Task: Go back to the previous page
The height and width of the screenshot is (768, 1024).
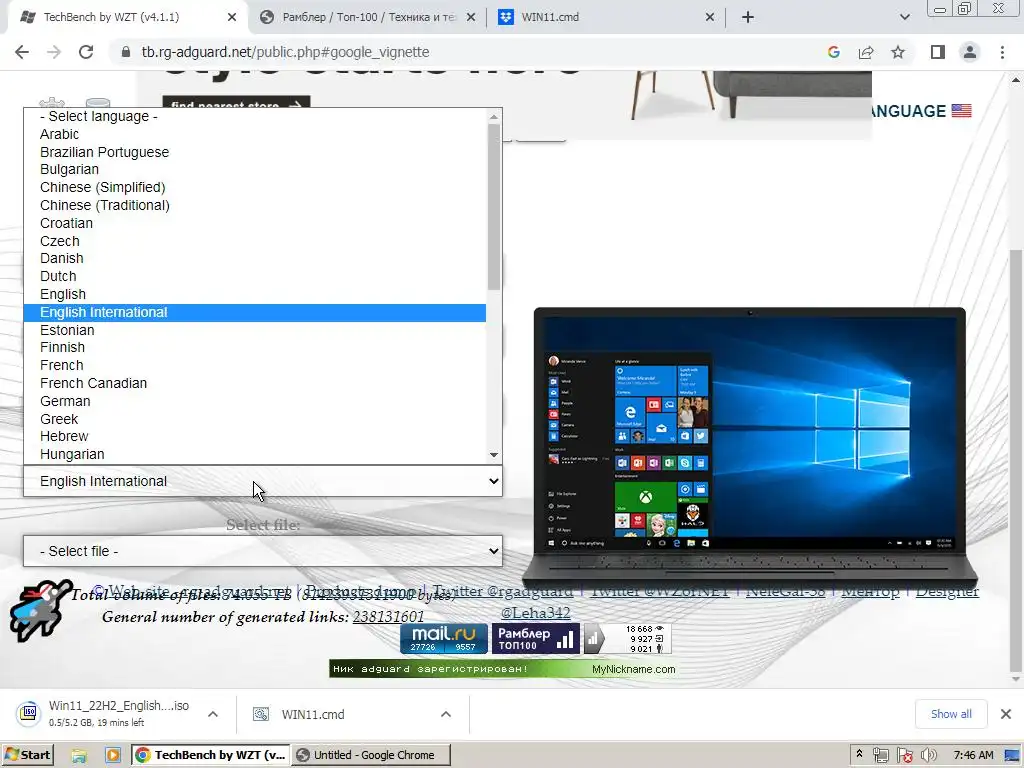Action: pos(22,52)
